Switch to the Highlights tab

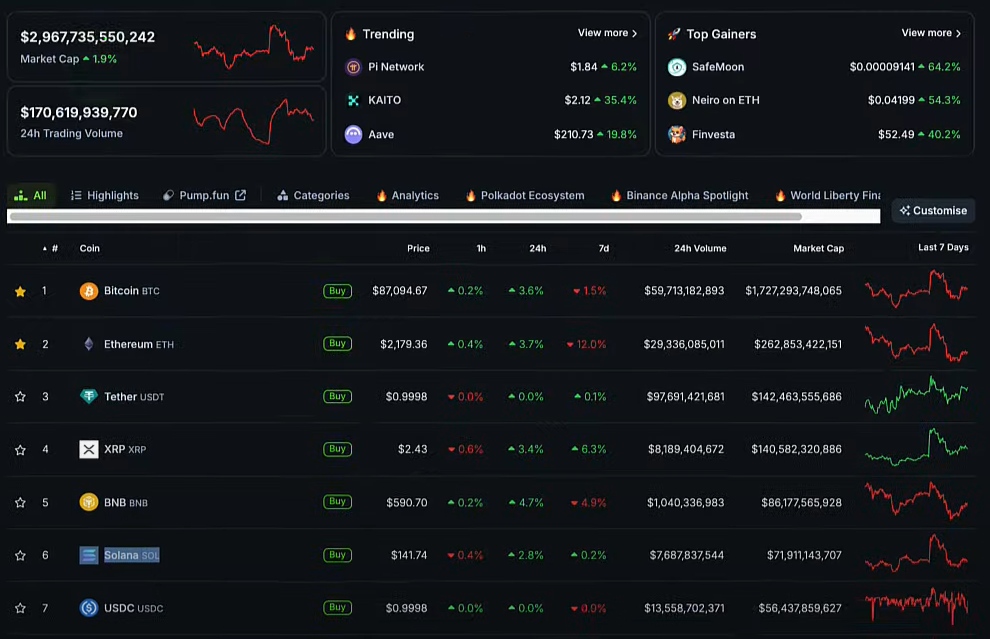point(104,195)
